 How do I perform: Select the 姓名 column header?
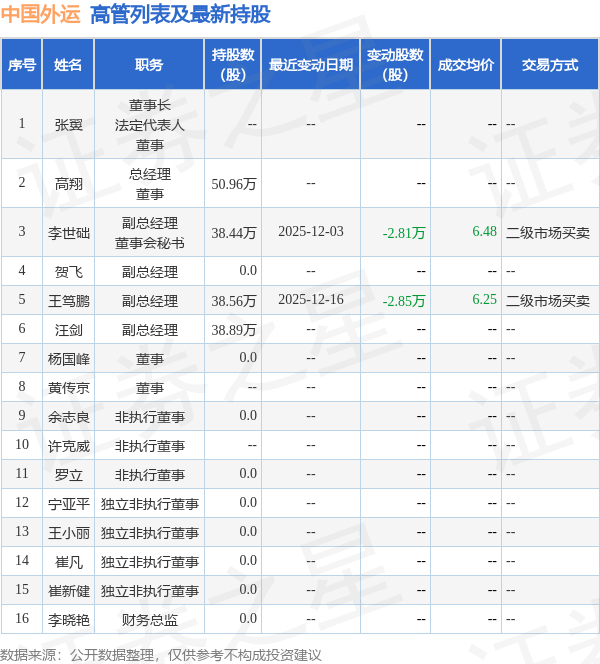tap(68, 65)
